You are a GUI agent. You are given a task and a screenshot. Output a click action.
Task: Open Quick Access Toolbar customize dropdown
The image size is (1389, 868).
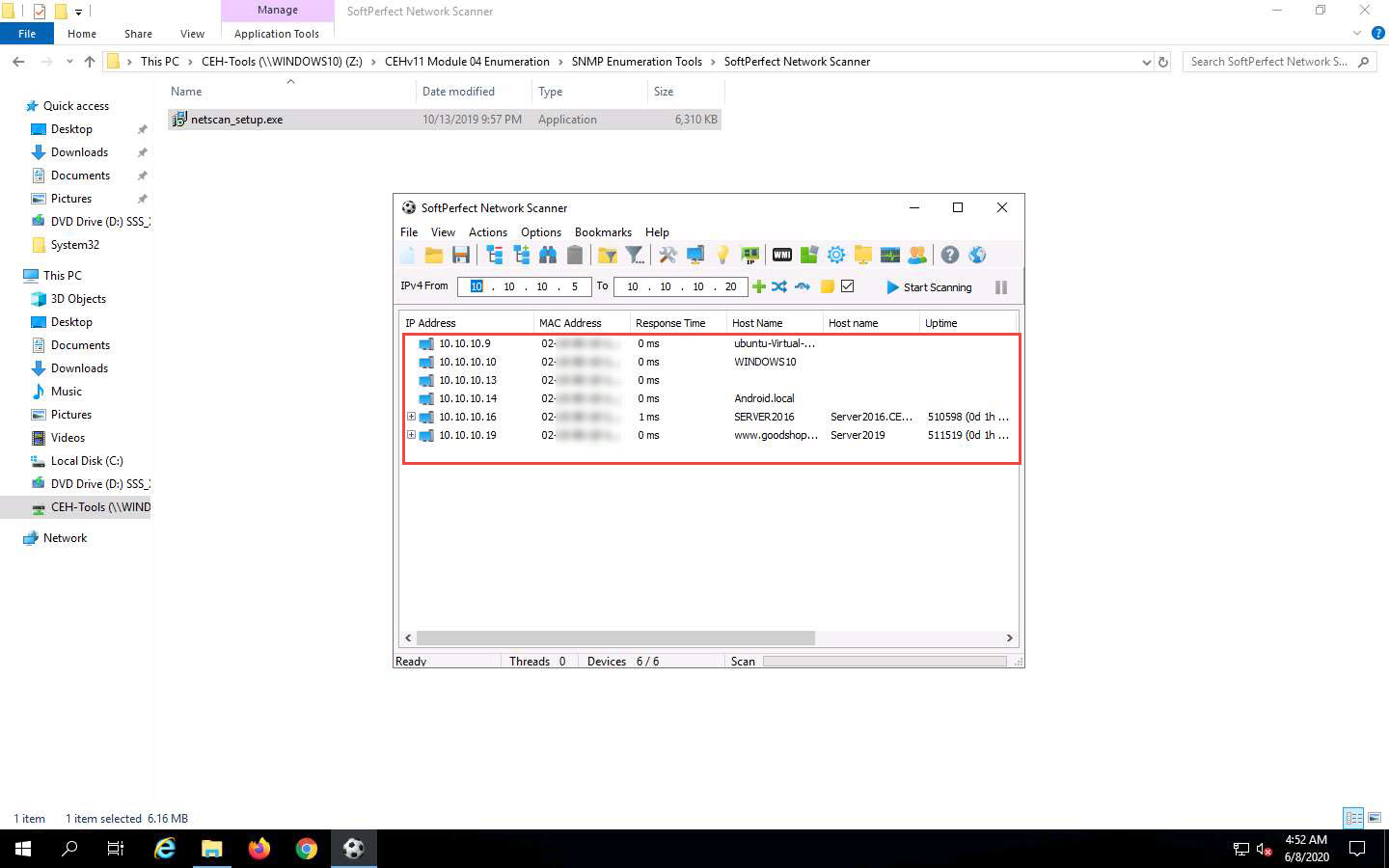point(79,12)
